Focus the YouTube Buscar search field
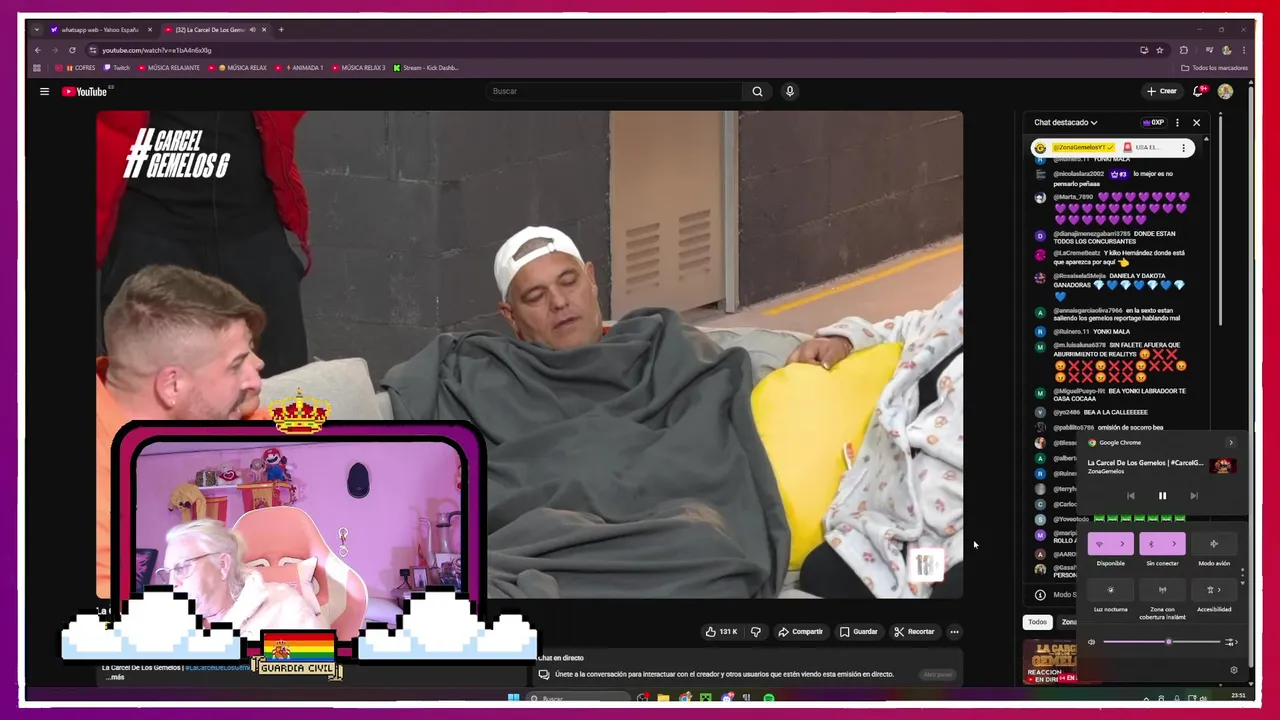 pyautogui.click(x=614, y=91)
